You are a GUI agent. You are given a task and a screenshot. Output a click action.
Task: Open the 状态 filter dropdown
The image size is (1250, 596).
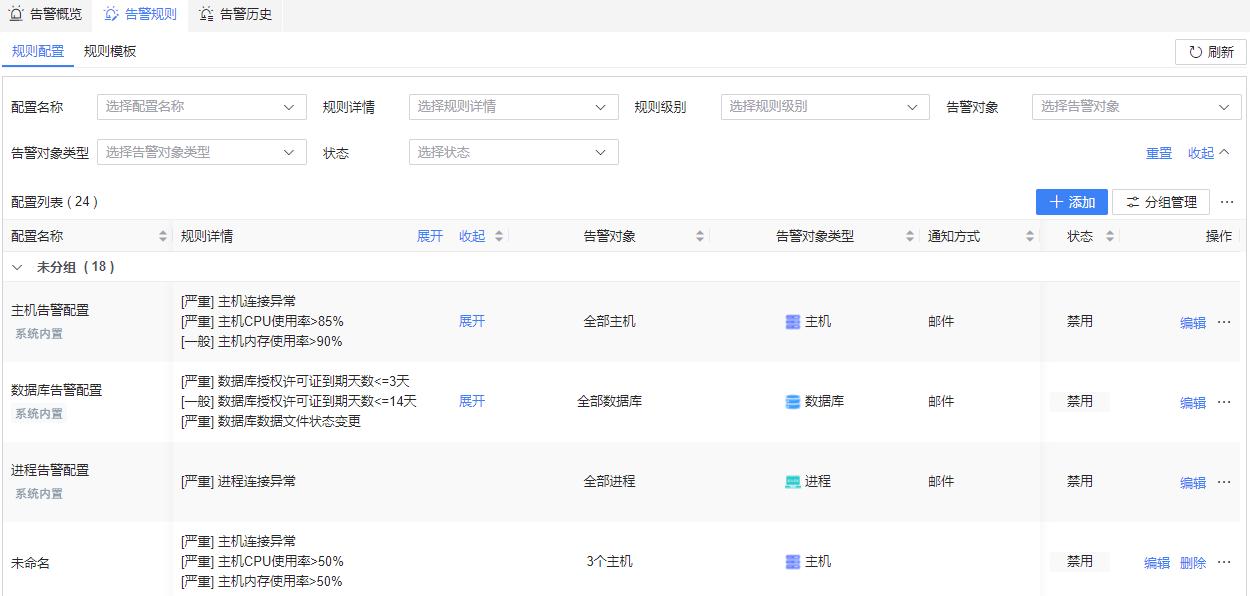(x=514, y=152)
